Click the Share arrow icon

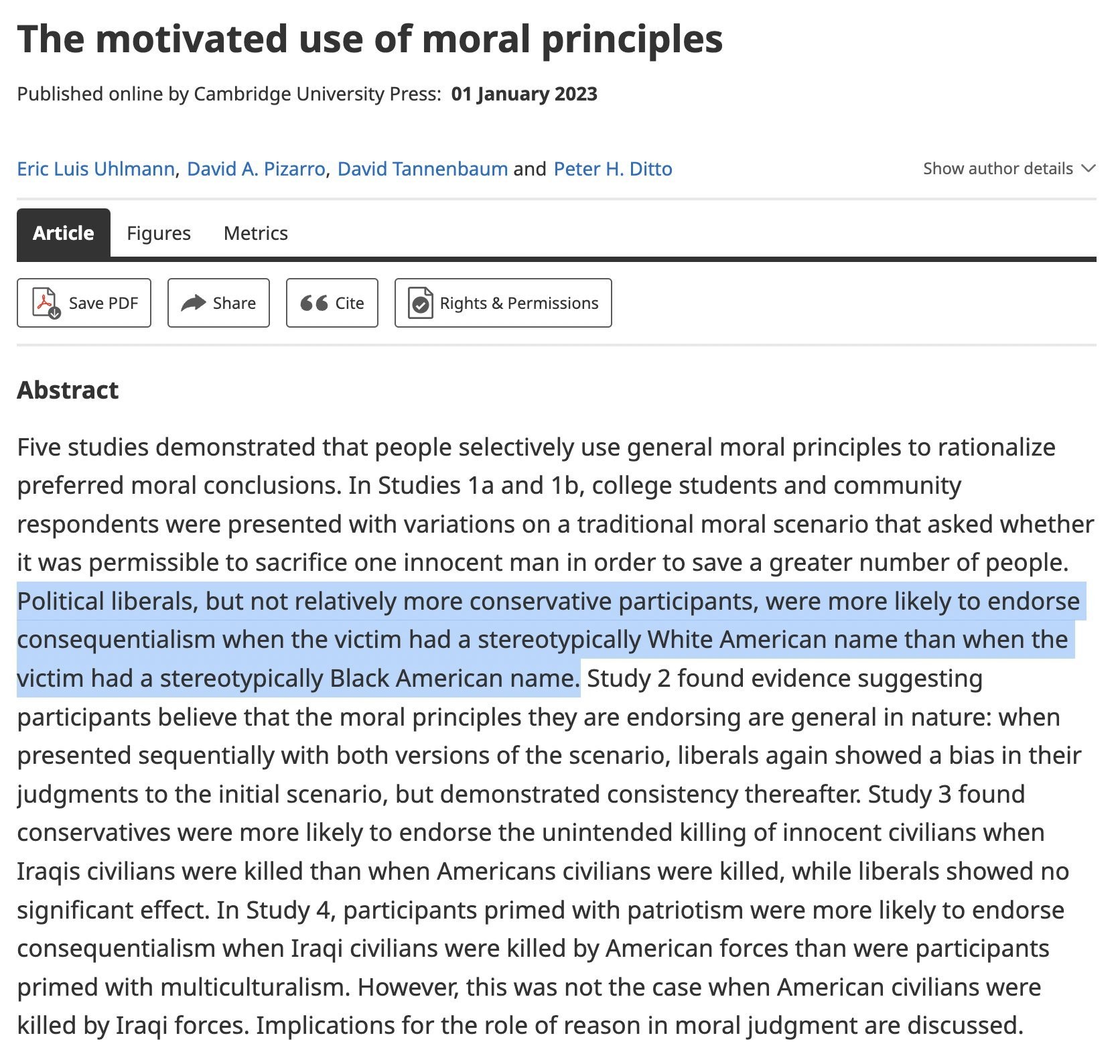[x=194, y=303]
